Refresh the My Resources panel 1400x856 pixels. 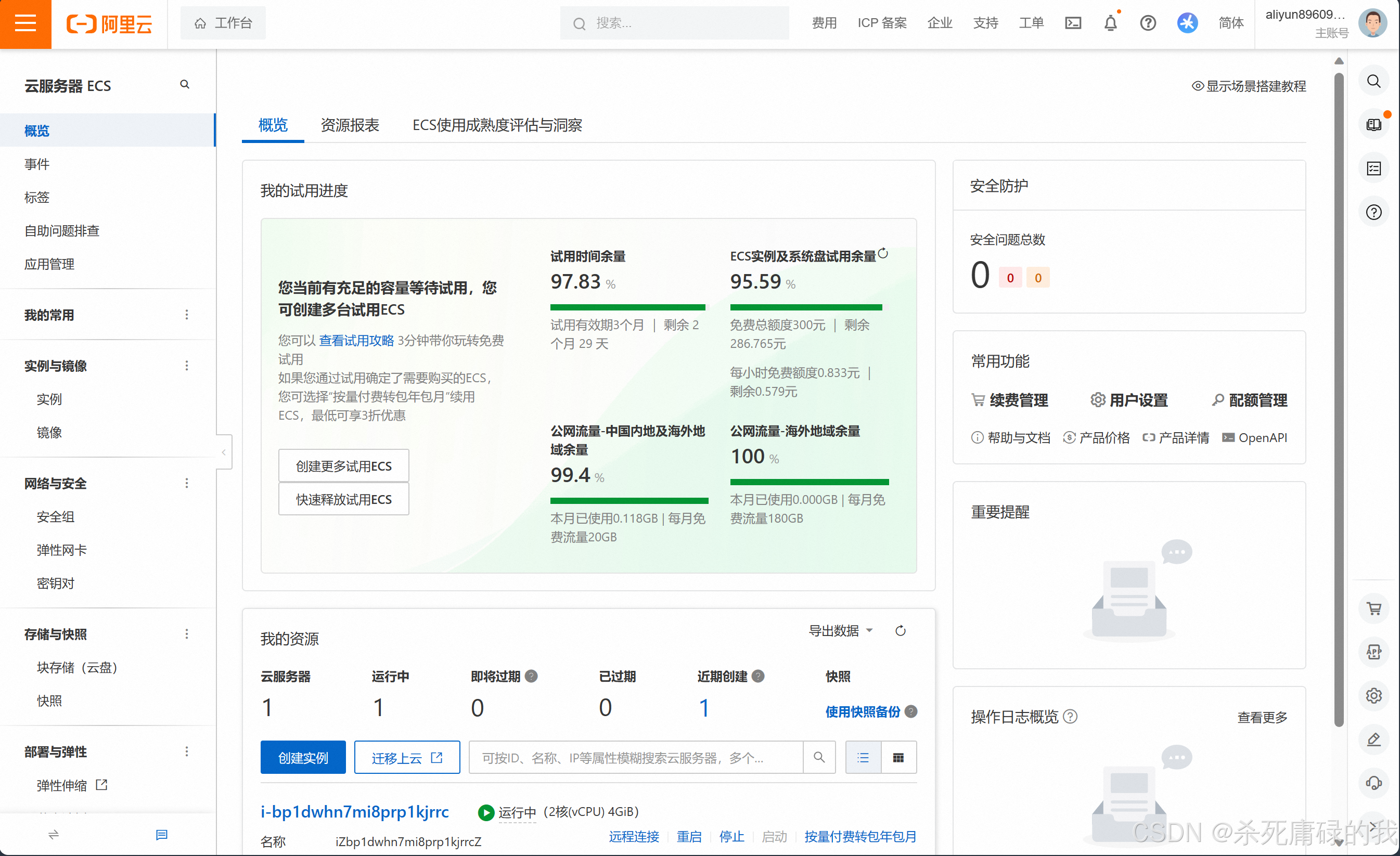point(900,631)
